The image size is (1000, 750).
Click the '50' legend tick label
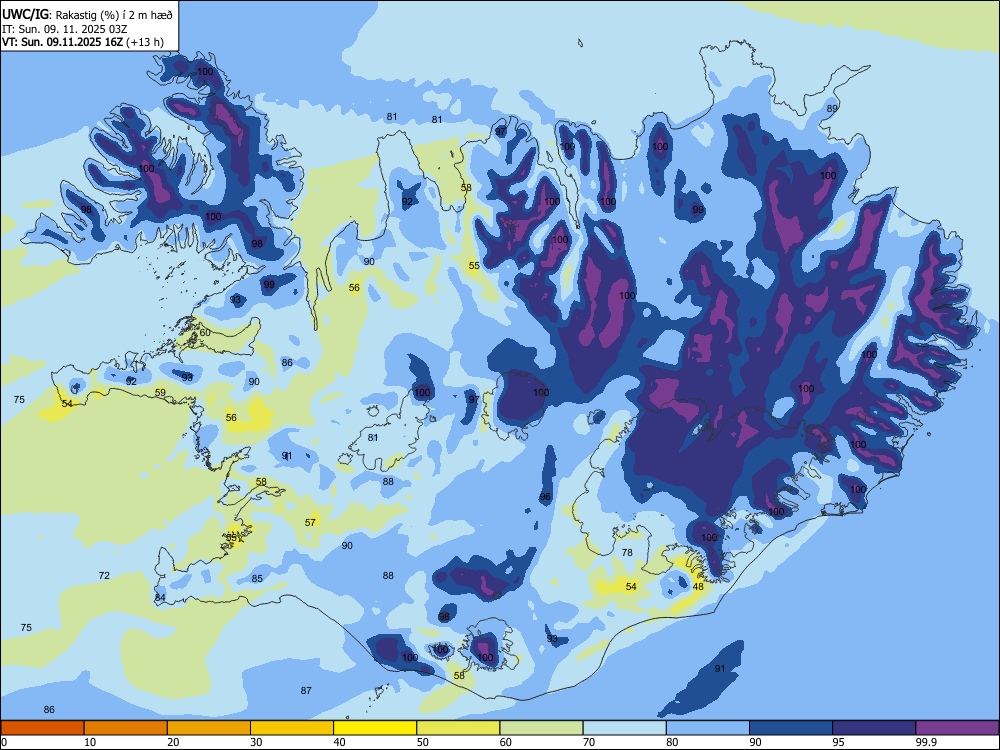tap(423, 742)
